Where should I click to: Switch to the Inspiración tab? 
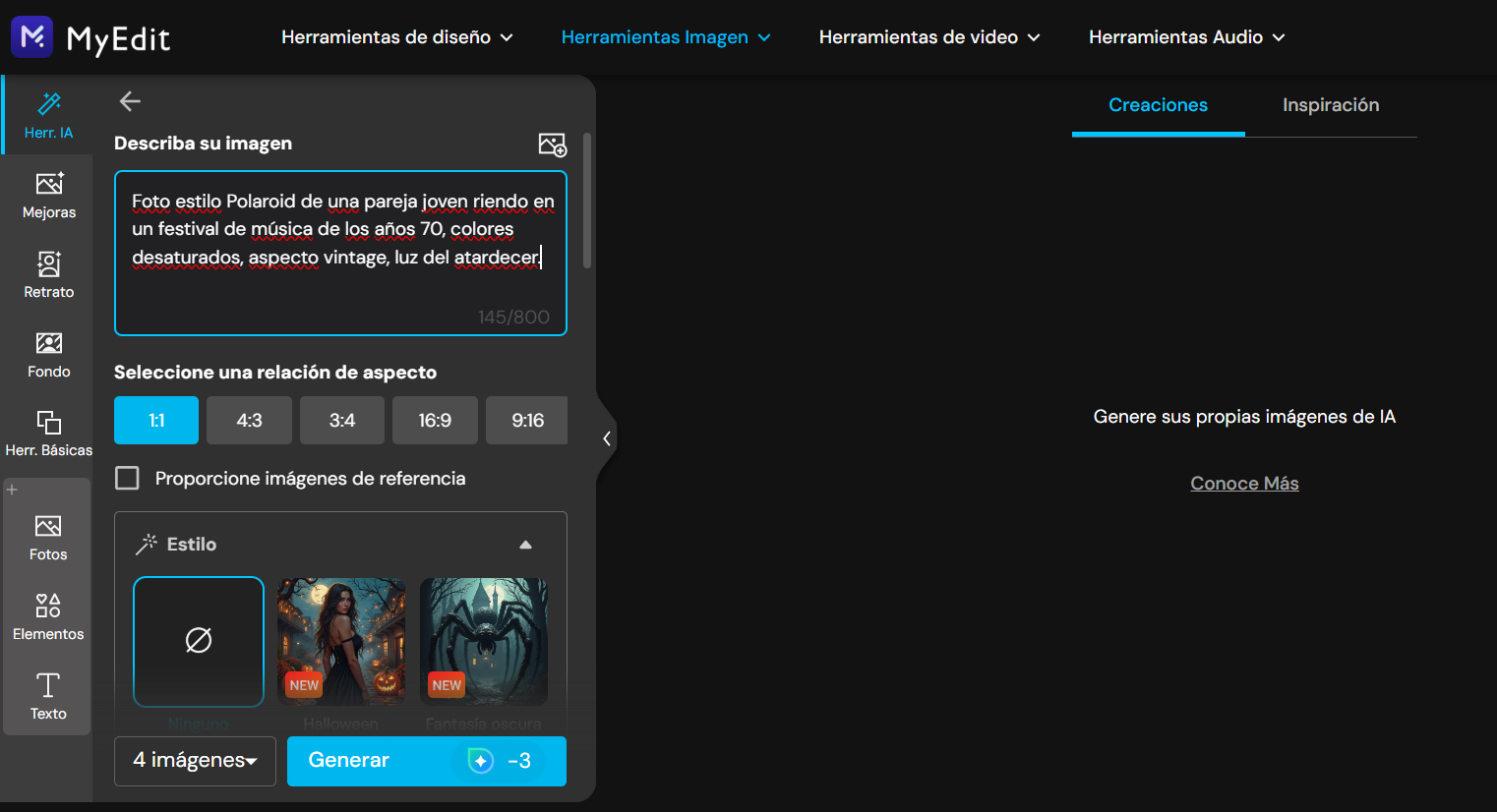[1330, 105]
